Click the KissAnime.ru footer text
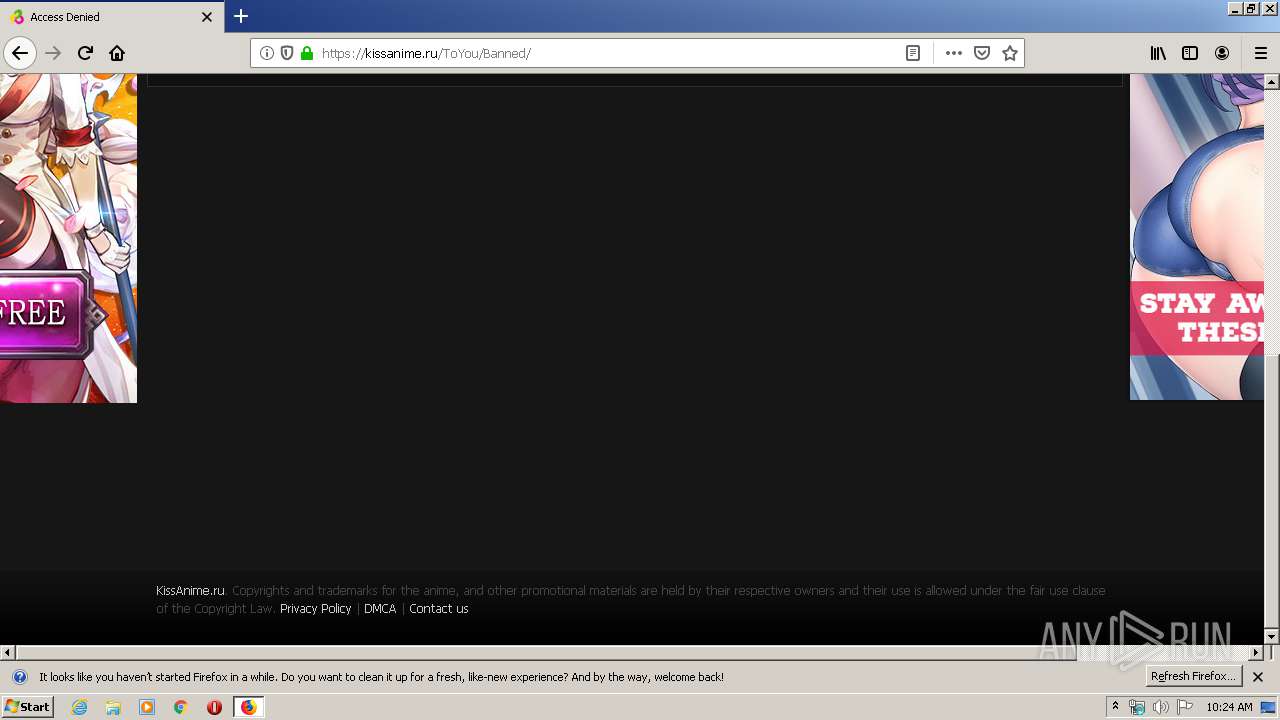This screenshot has height=720, width=1280. click(190, 590)
